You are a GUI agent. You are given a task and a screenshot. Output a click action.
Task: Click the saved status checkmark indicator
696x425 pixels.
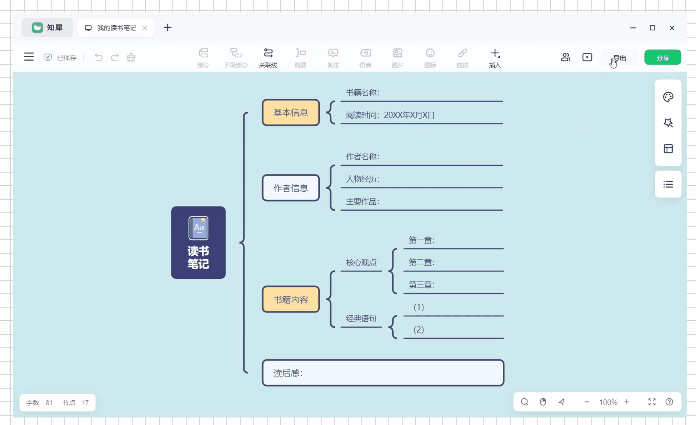pyautogui.click(x=48, y=57)
